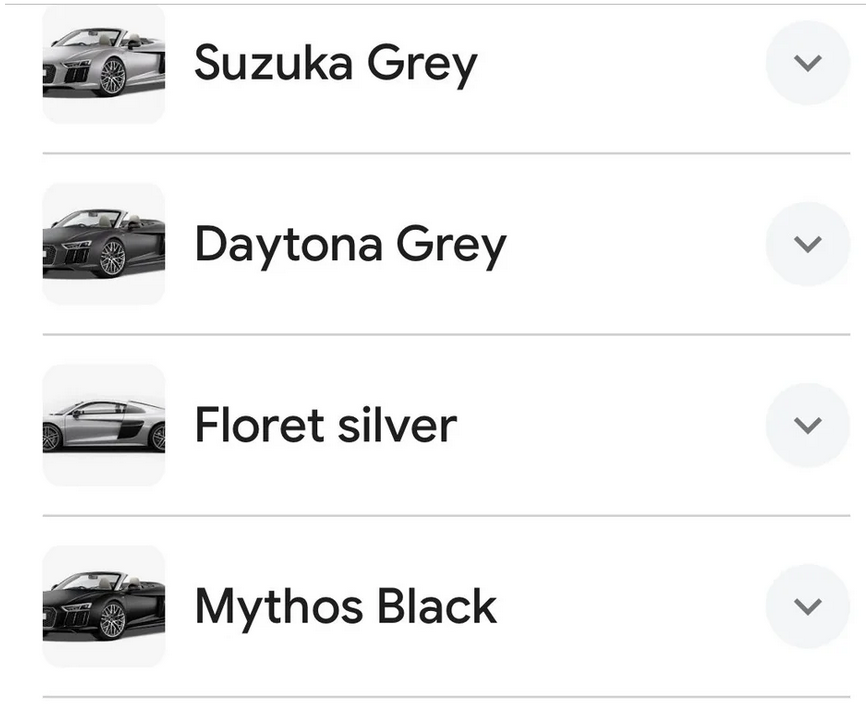
Task: Open the Floret silver car thumbnail
Action: 103,426
